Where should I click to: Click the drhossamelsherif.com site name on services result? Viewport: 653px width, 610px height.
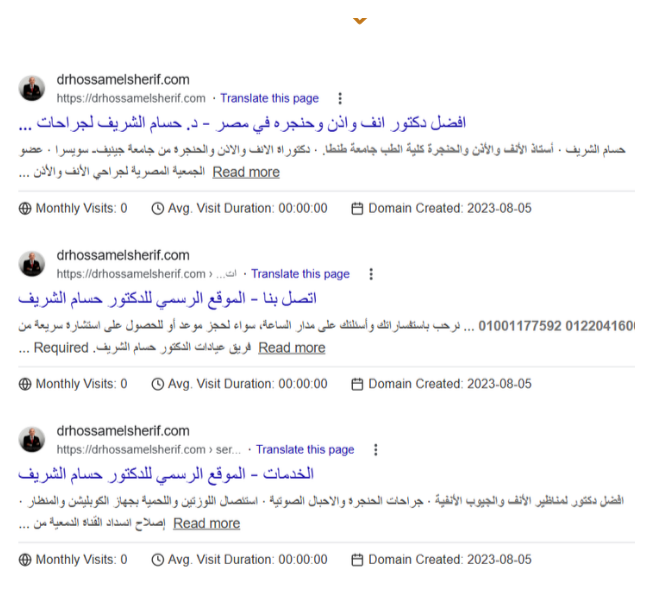[x=123, y=431]
